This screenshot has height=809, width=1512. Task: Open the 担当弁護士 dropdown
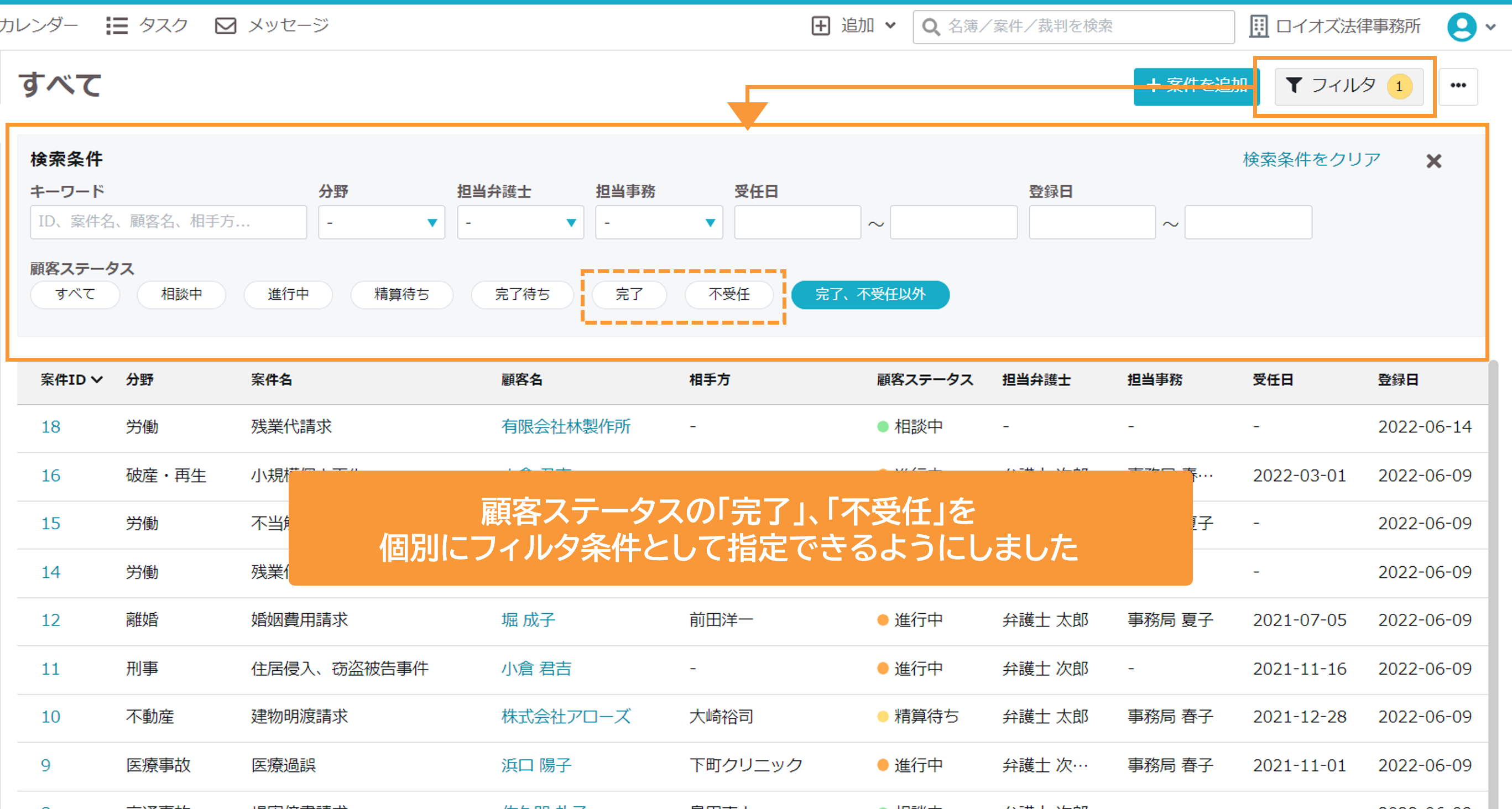[x=520, y=222]
